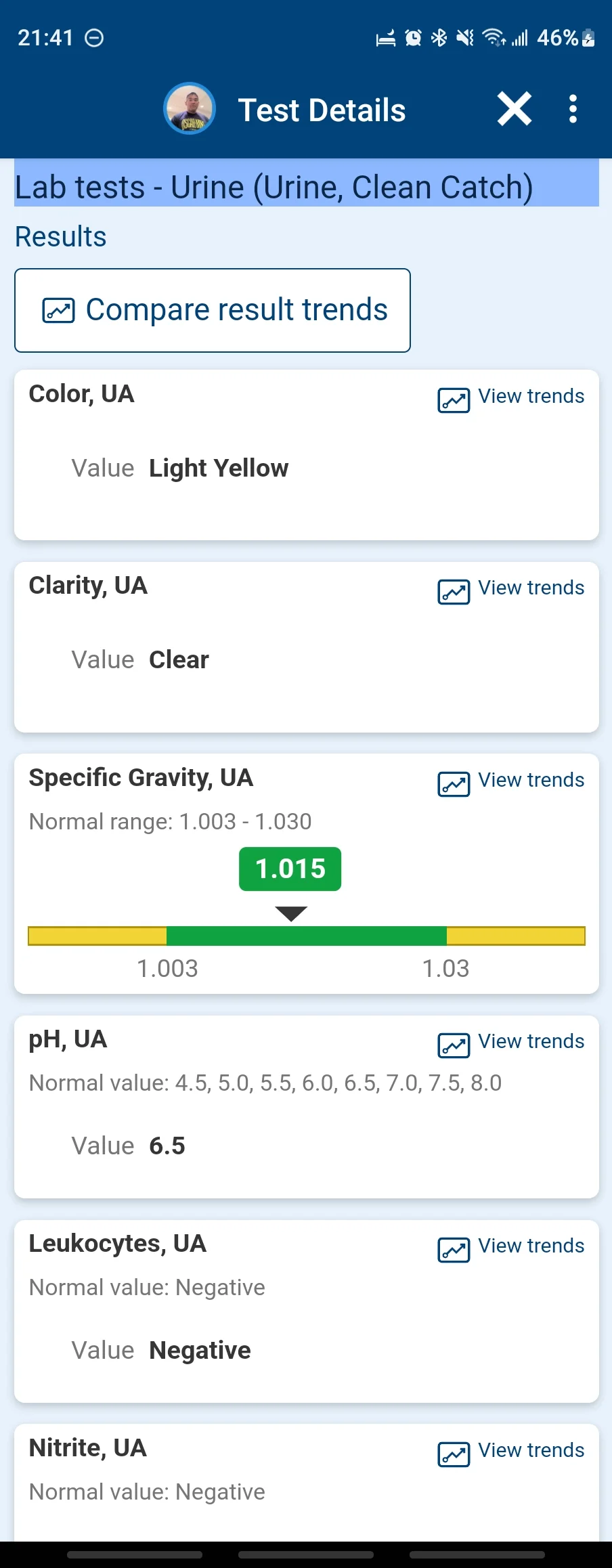View trends for Color, UA
Screen dimensions: 612x1568
tap(511, 397)
